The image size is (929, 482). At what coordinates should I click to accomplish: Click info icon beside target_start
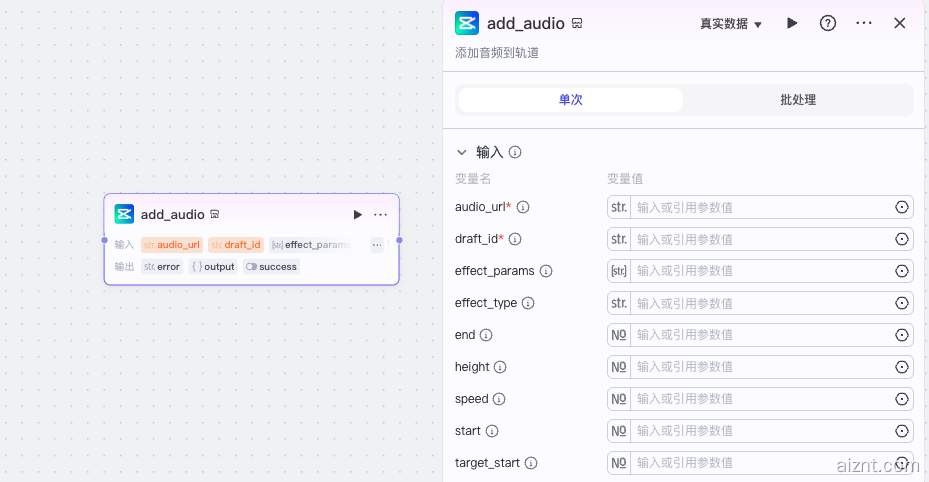pos(531,462)
